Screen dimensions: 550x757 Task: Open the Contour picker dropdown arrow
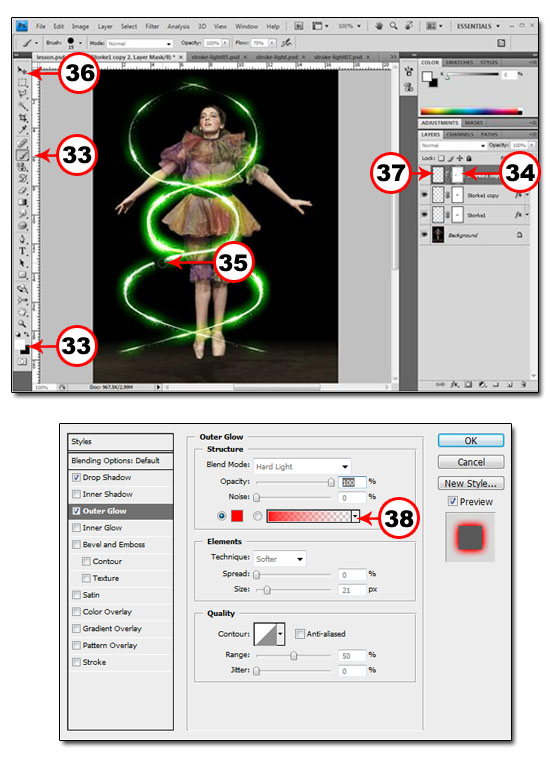281,634
